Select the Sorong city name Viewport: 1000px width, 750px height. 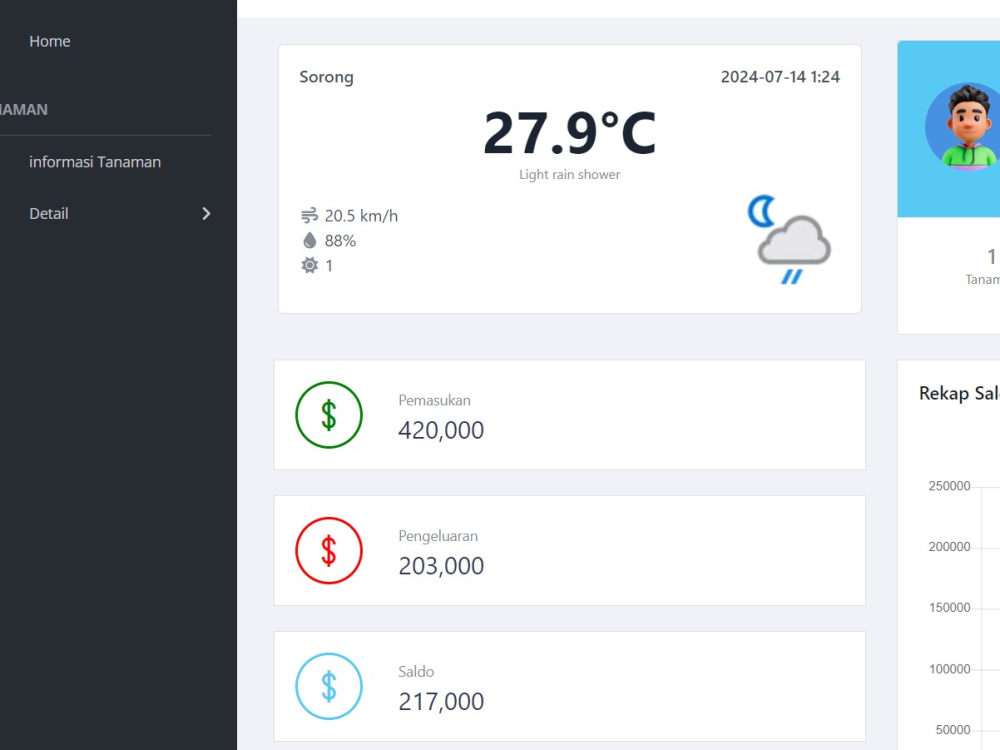(327, 77)
